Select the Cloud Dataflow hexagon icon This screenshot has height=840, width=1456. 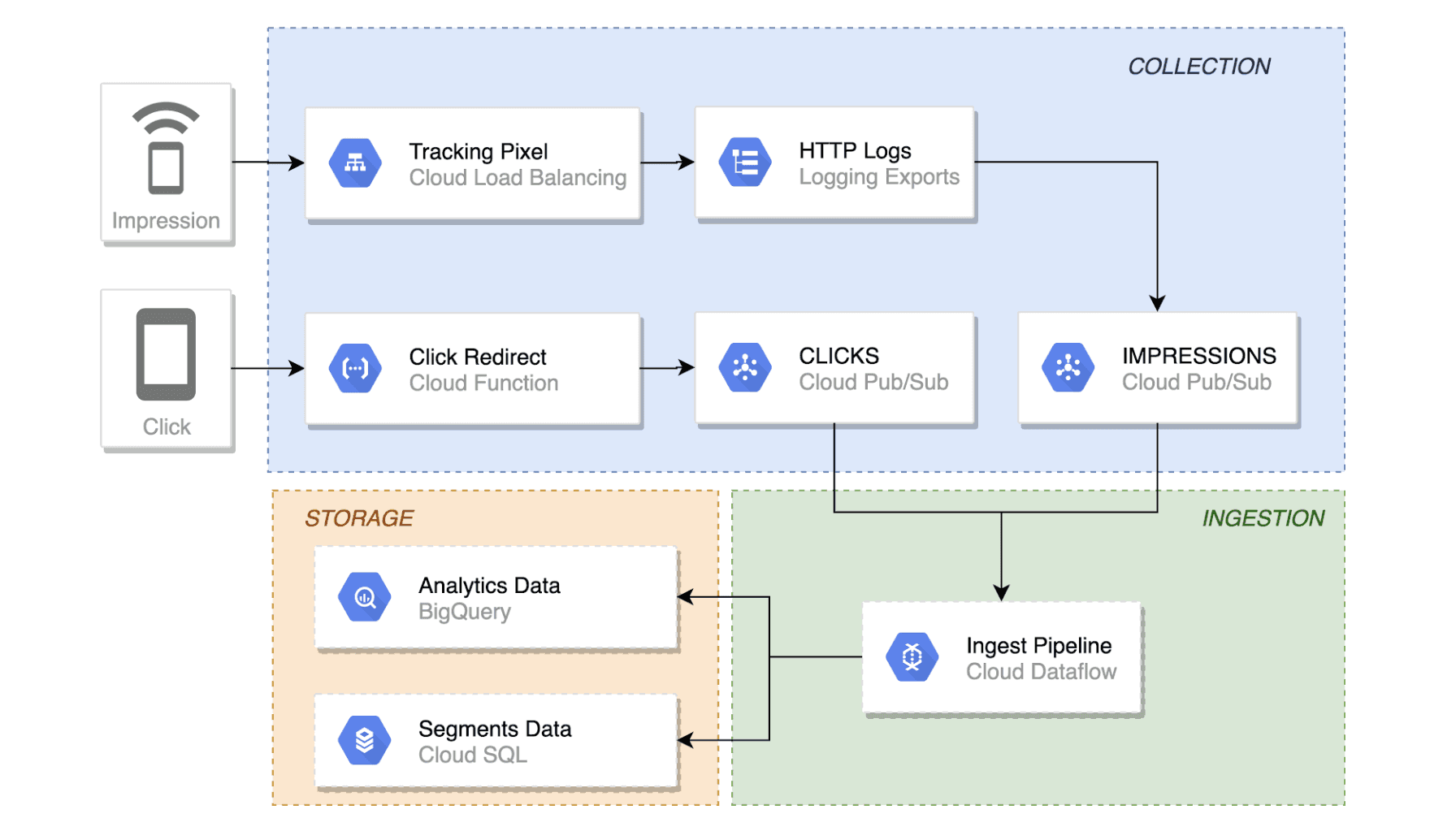click(912, 657)
